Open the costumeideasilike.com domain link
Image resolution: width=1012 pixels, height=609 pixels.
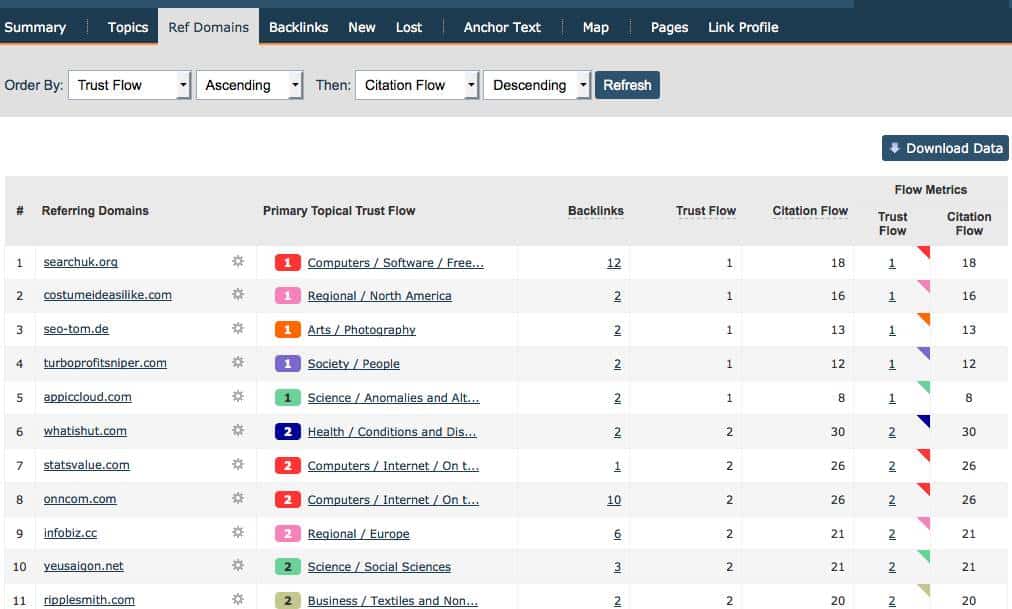pyautogui.click(x=108, y=295)
